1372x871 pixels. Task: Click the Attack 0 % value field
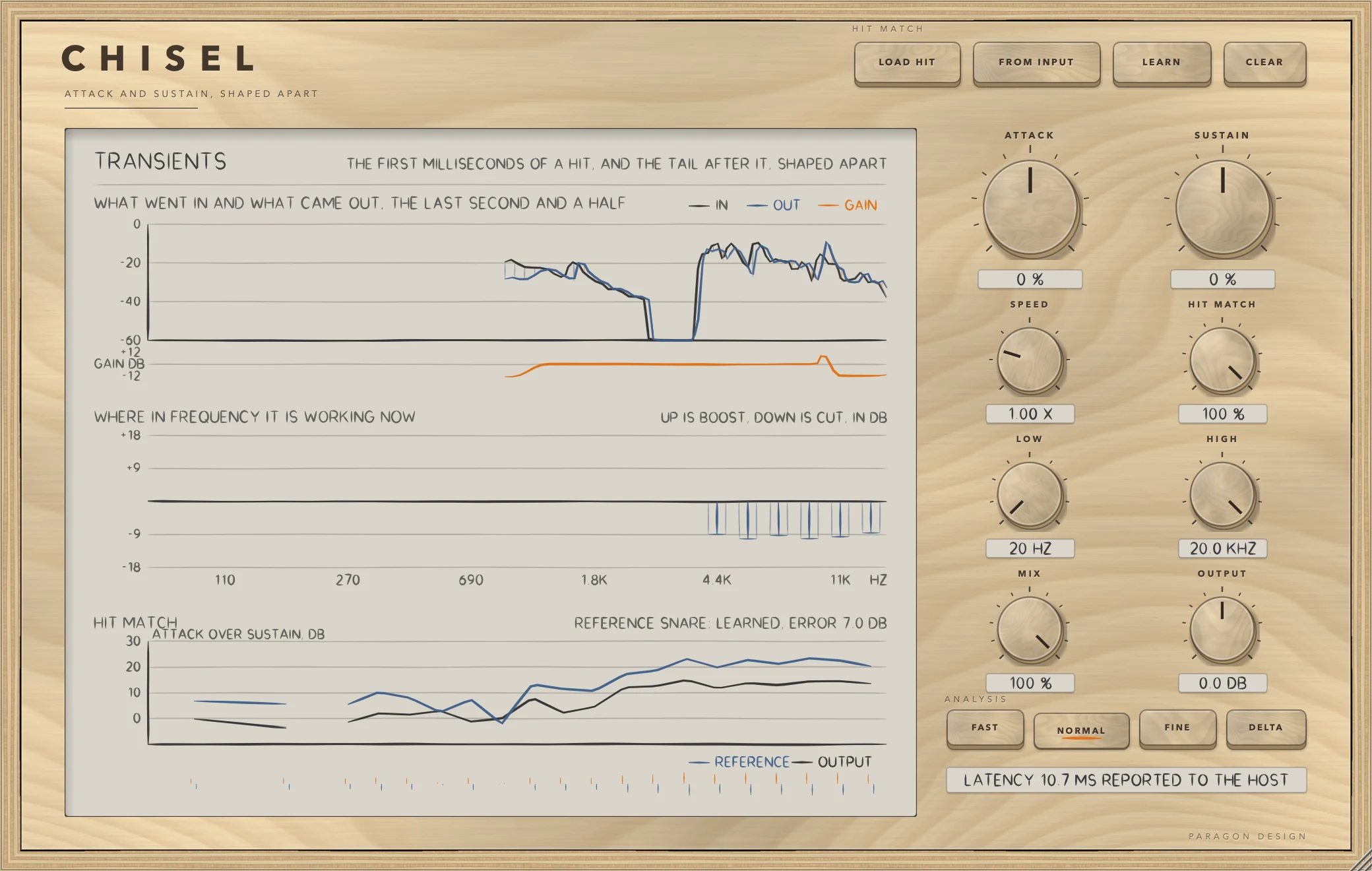pyautogui.click(x=1030, y=280)
